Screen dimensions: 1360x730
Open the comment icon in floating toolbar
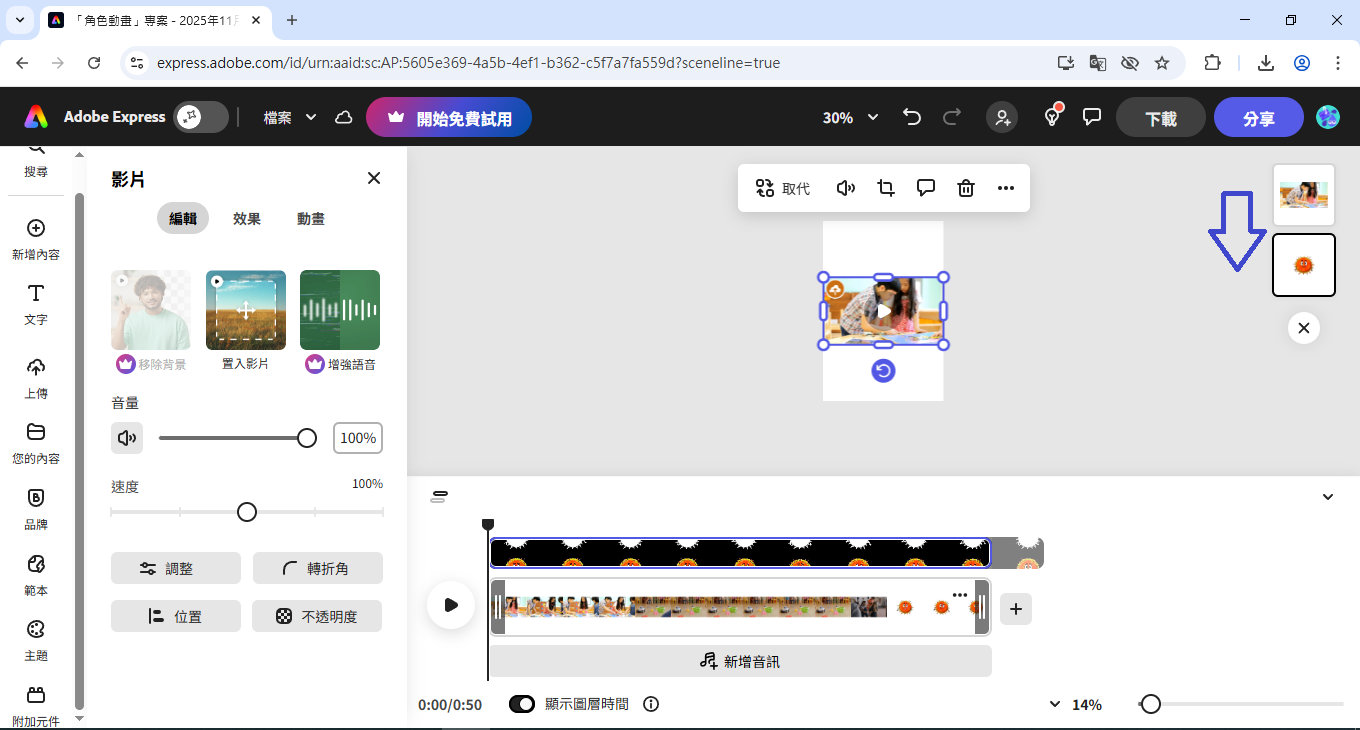(926, 188)
